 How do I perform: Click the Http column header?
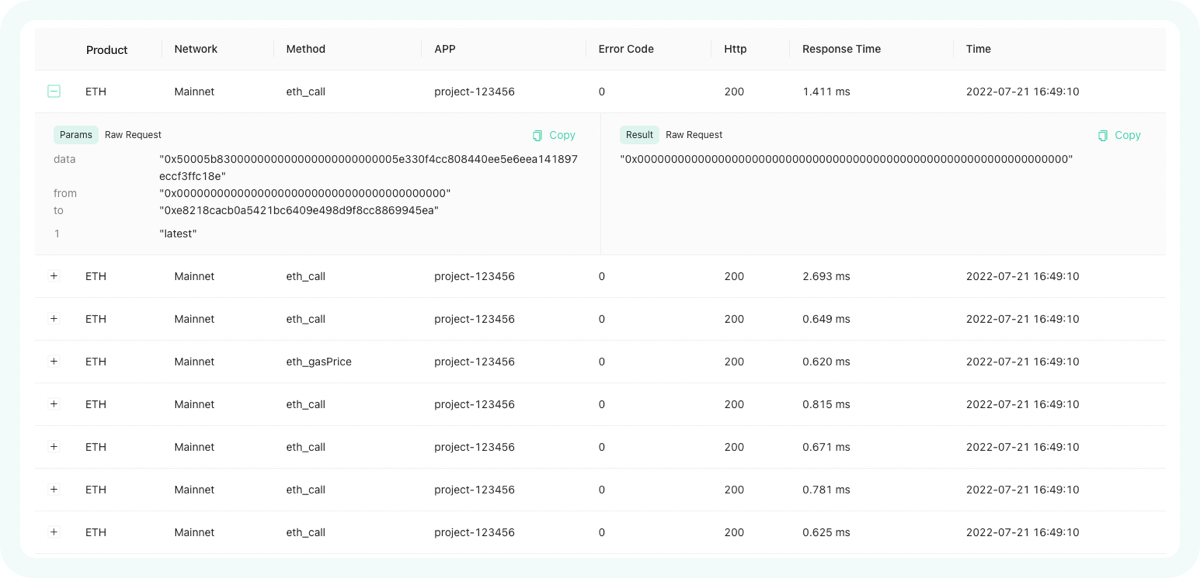[735, 49]
